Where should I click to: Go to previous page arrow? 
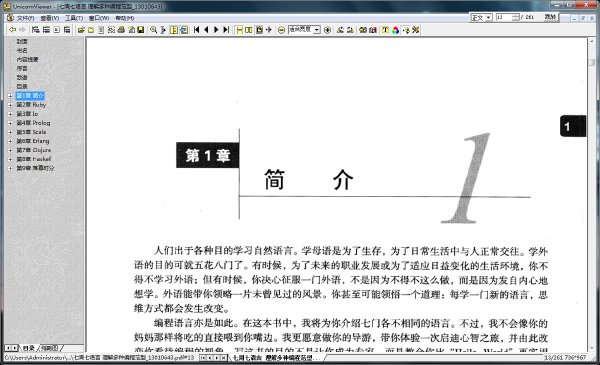207,29
